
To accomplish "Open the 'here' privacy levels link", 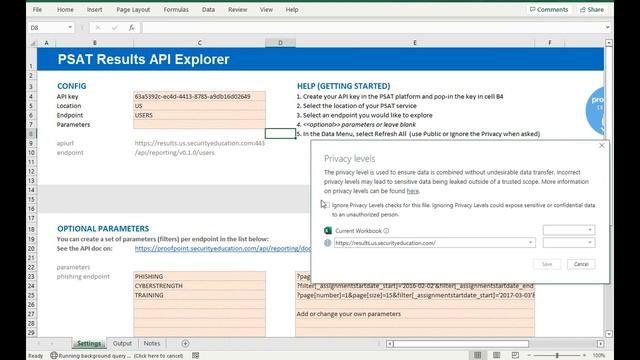I will [413, 191].
